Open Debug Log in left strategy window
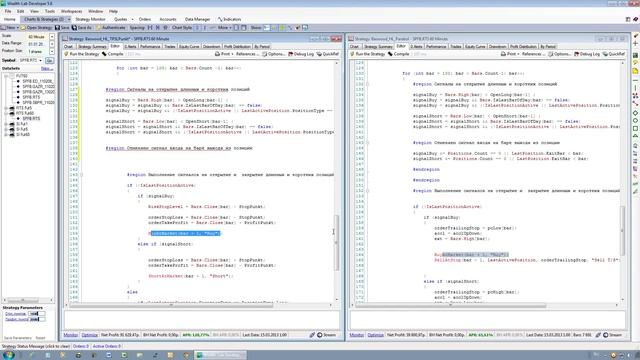The height and width of the screenshot is (360, 640). coord(301,54)
